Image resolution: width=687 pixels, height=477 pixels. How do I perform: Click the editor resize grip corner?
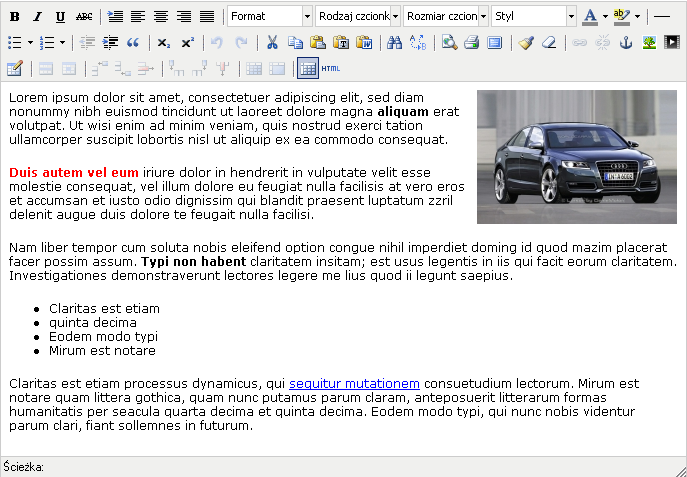pyautogui.click(x=680, y=470)
